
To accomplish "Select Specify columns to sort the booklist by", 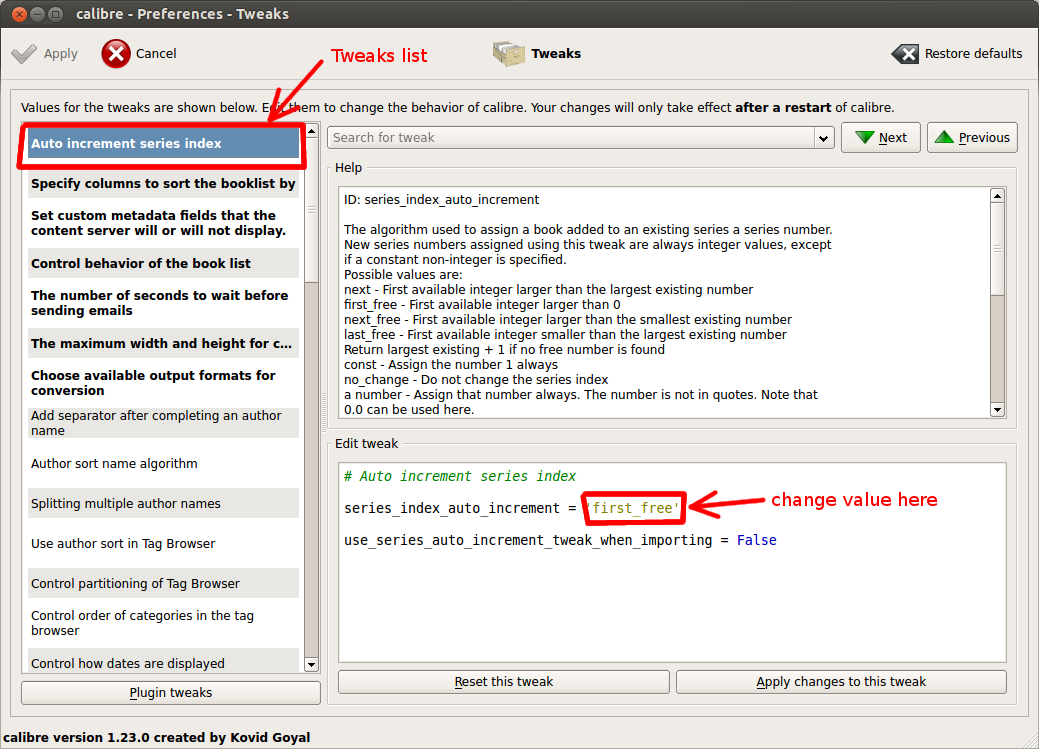I will 164,184.
